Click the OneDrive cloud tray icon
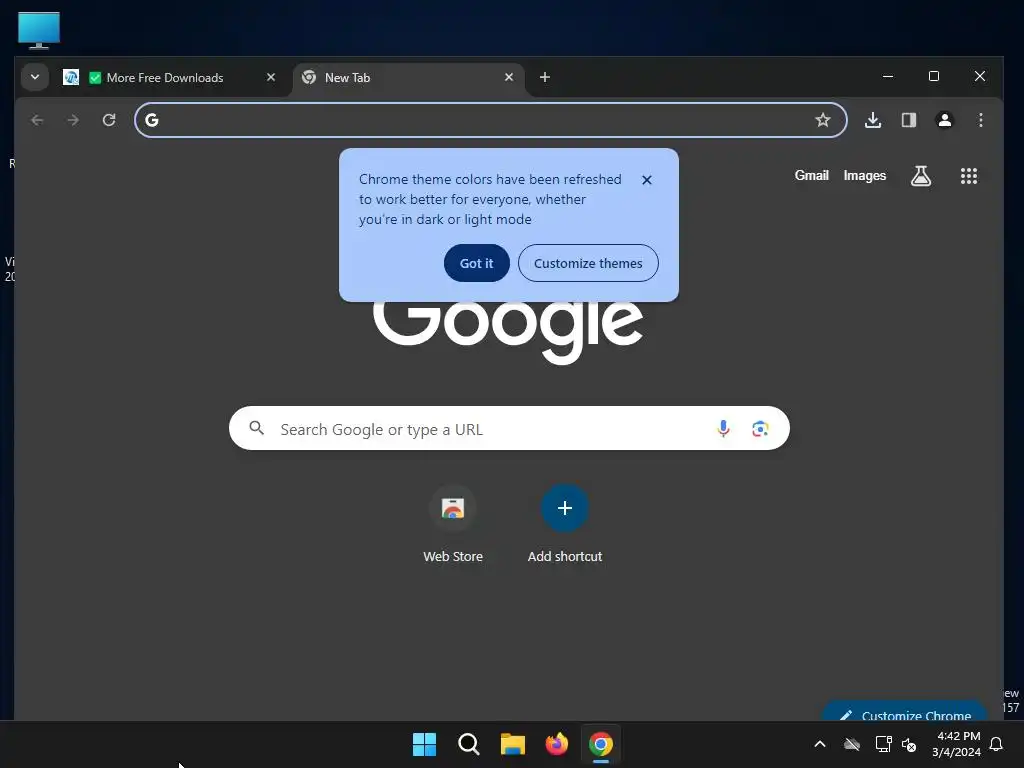This screenshot has height=768, width=1024. [x=852, y=744]
